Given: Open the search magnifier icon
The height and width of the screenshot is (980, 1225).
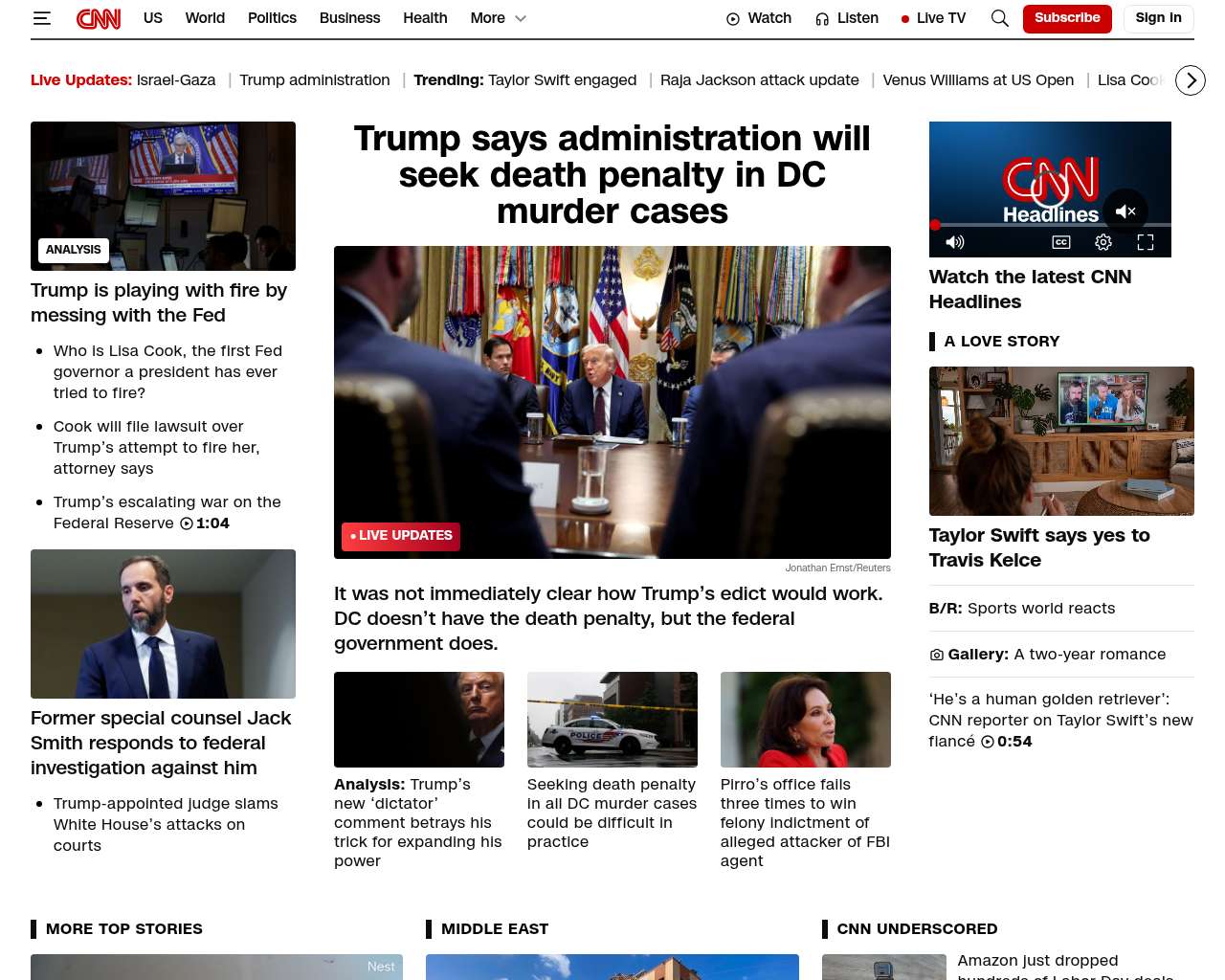Looking at the screenshot, I should point(1000,18).
